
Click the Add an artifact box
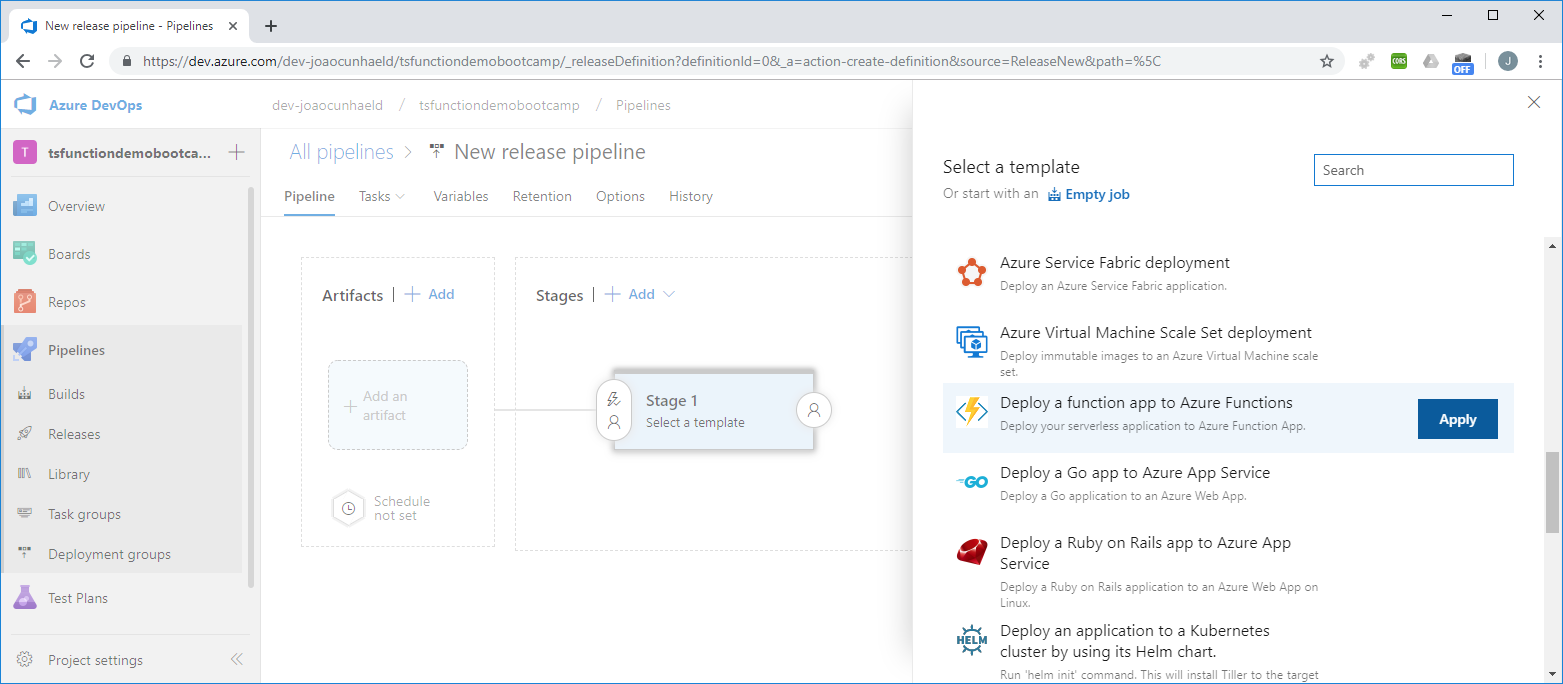(x=398, y=405)
